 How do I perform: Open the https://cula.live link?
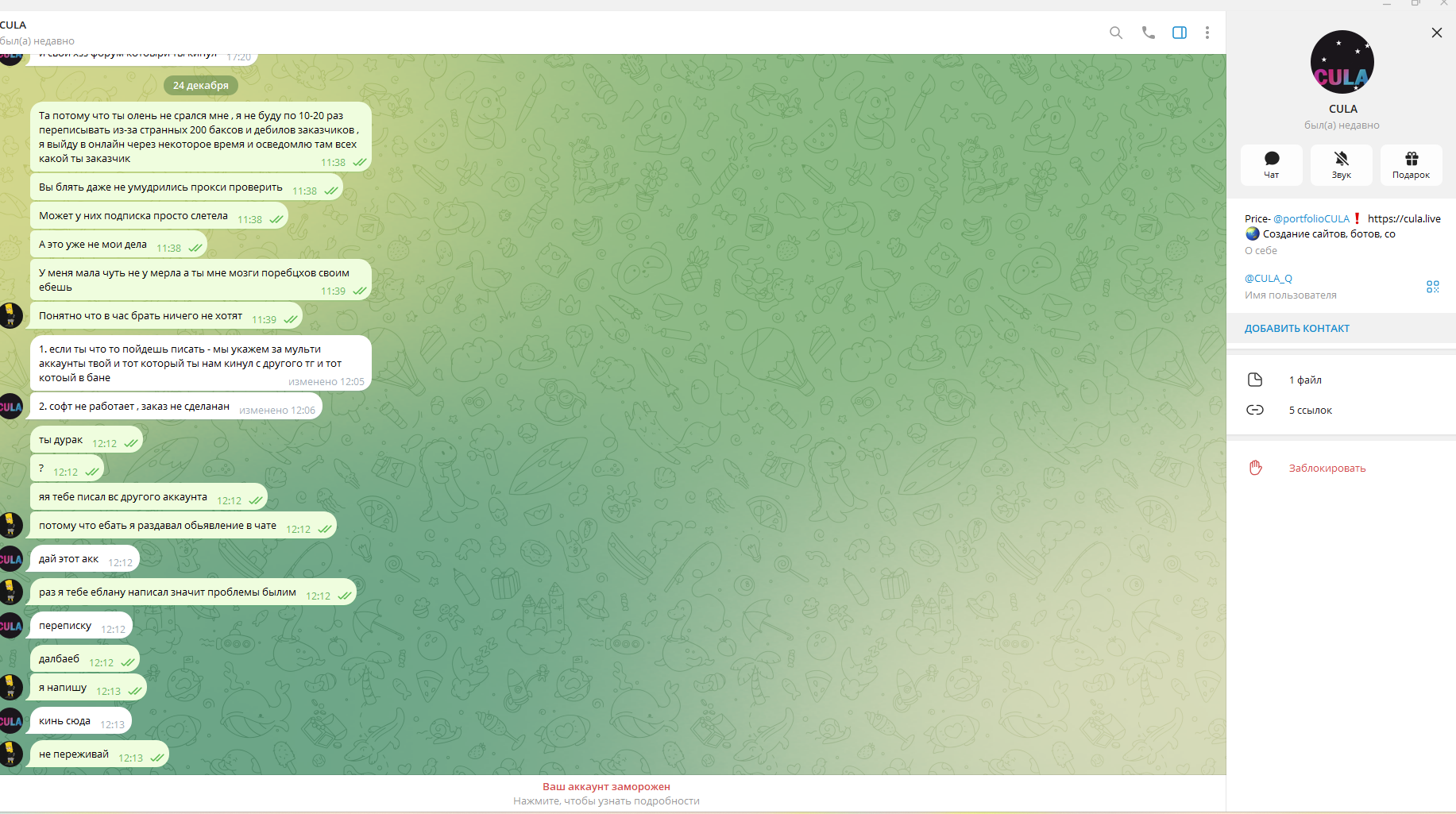pos(1404,218)
